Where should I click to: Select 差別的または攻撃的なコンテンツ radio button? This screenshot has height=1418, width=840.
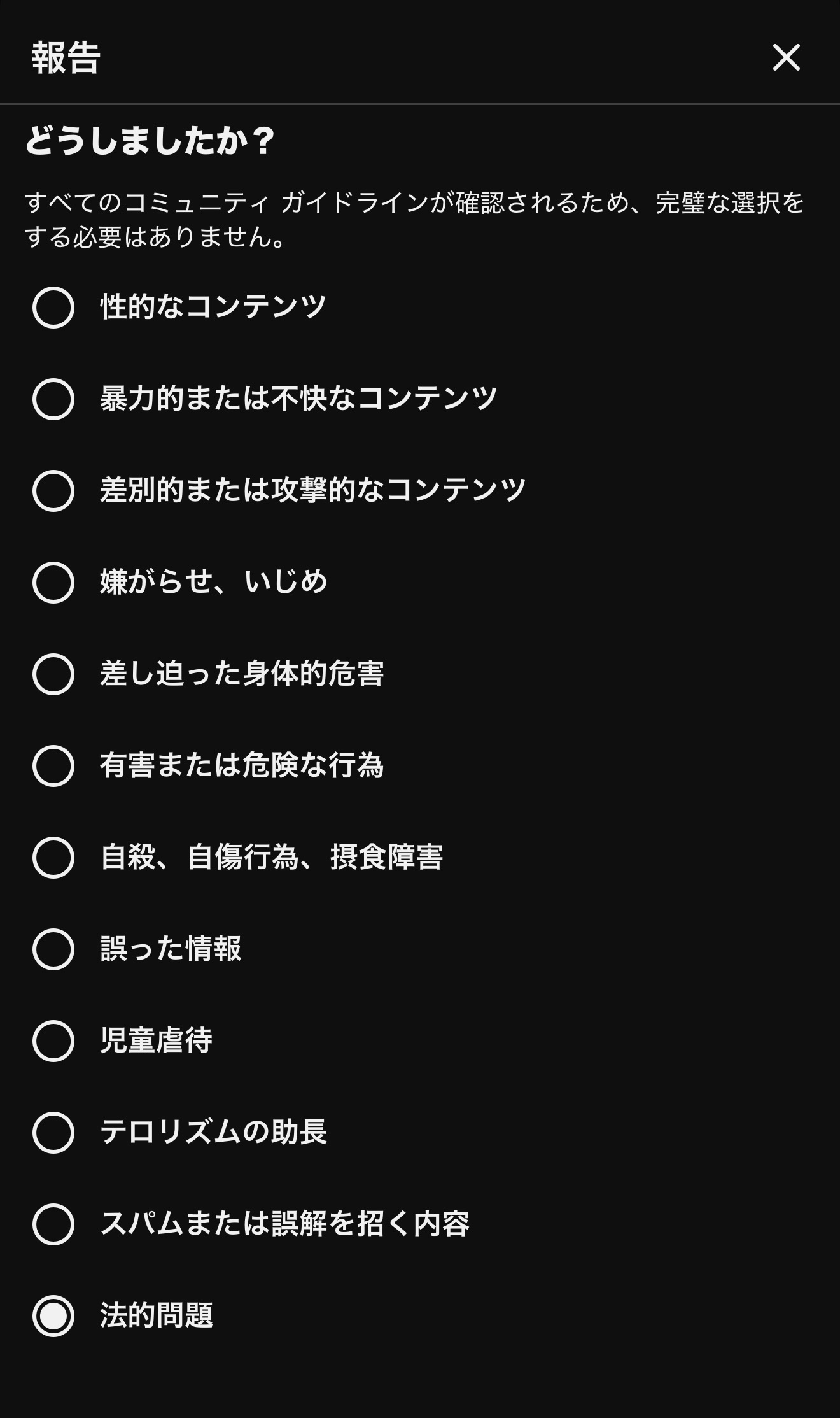[53, 491]
